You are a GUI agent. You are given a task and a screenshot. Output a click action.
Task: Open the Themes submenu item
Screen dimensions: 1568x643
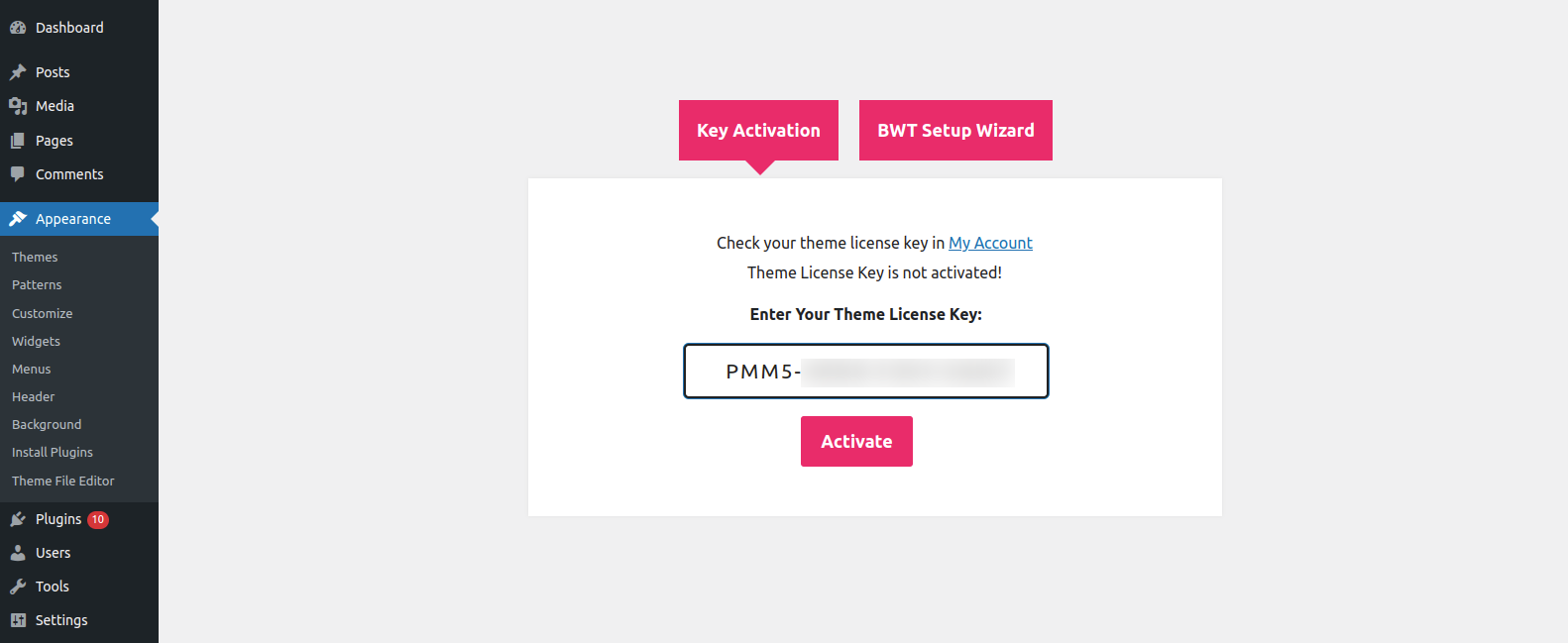[35, 257]
